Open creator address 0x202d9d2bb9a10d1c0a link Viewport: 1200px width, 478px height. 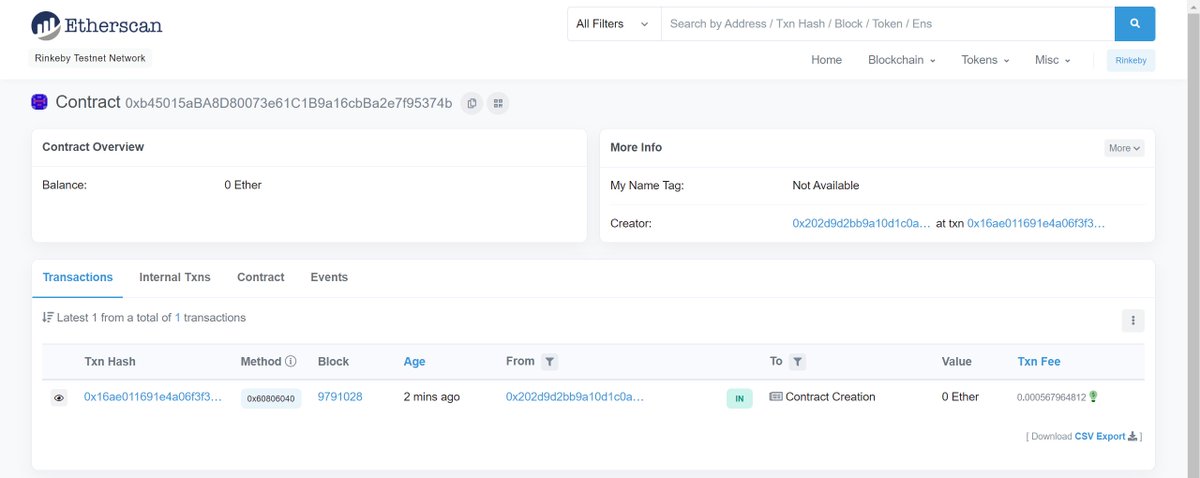coord(861,224)
